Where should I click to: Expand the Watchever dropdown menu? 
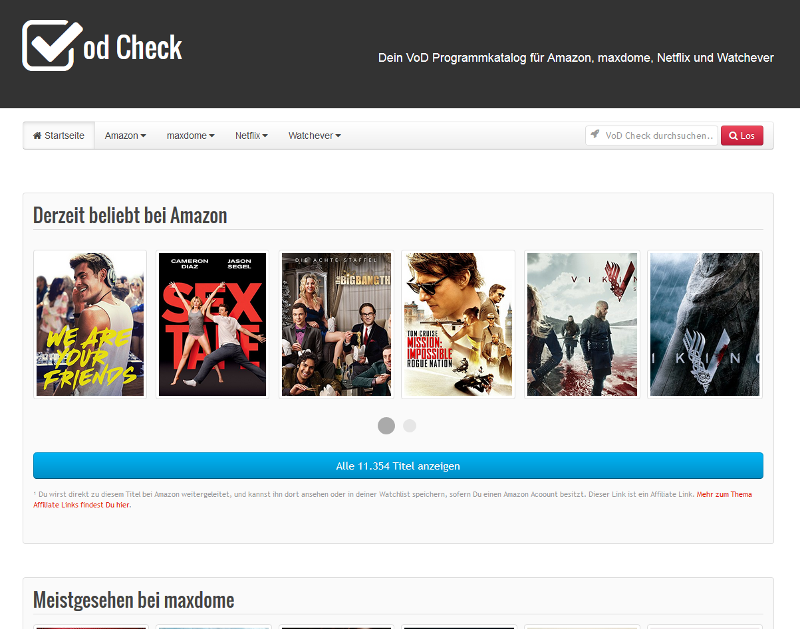[x=314, y=136]
